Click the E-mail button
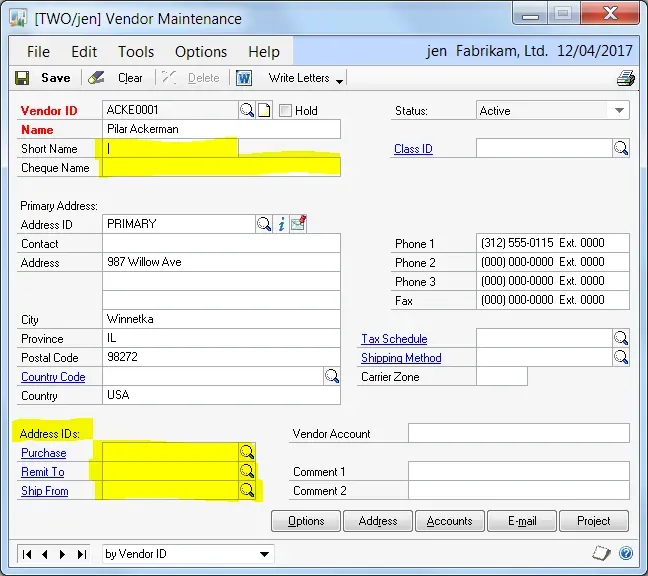The width and height of the screenshot is (648, 576). [521, 521]
